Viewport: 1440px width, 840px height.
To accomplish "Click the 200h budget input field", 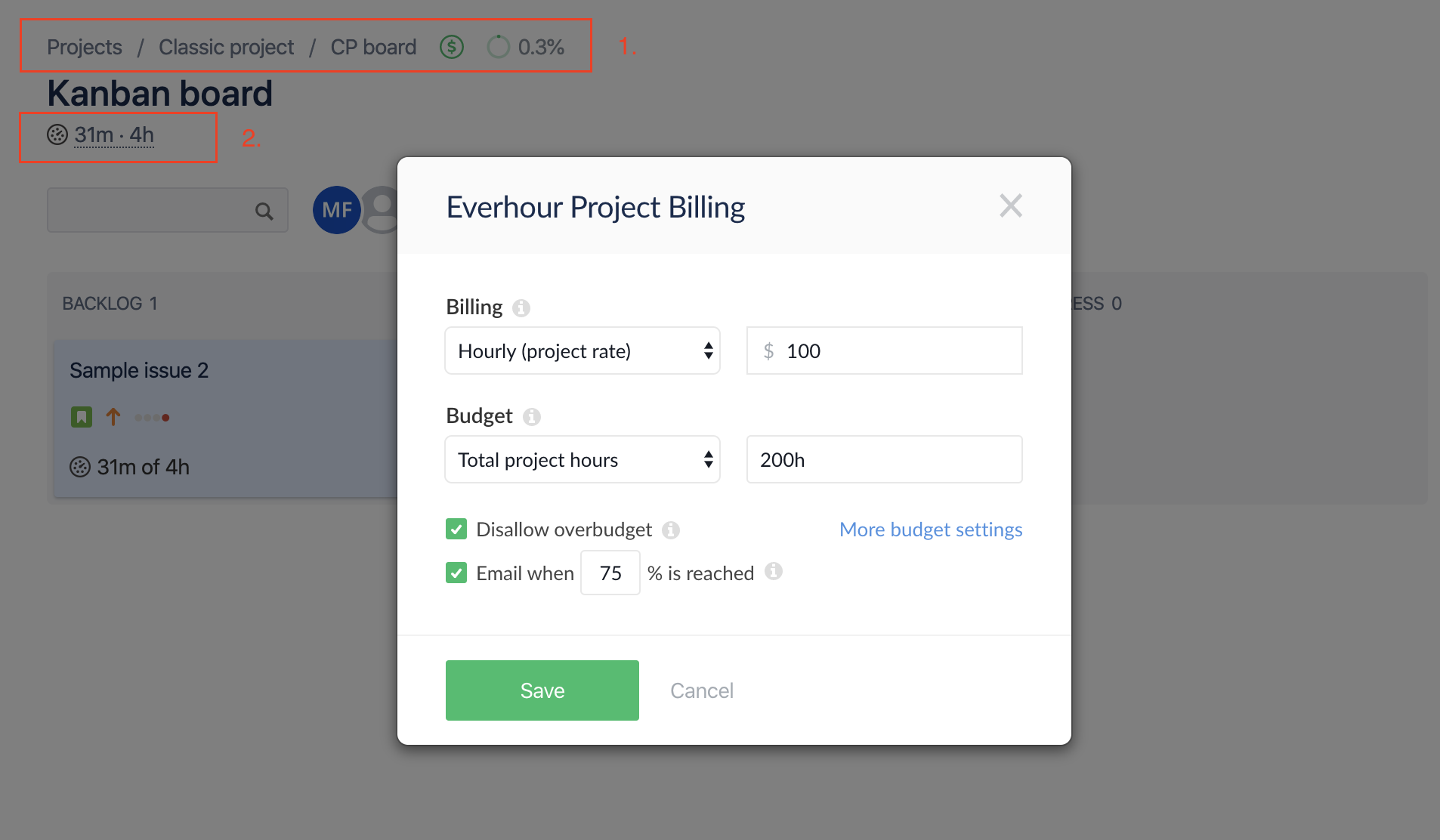I will pos(885,459).
